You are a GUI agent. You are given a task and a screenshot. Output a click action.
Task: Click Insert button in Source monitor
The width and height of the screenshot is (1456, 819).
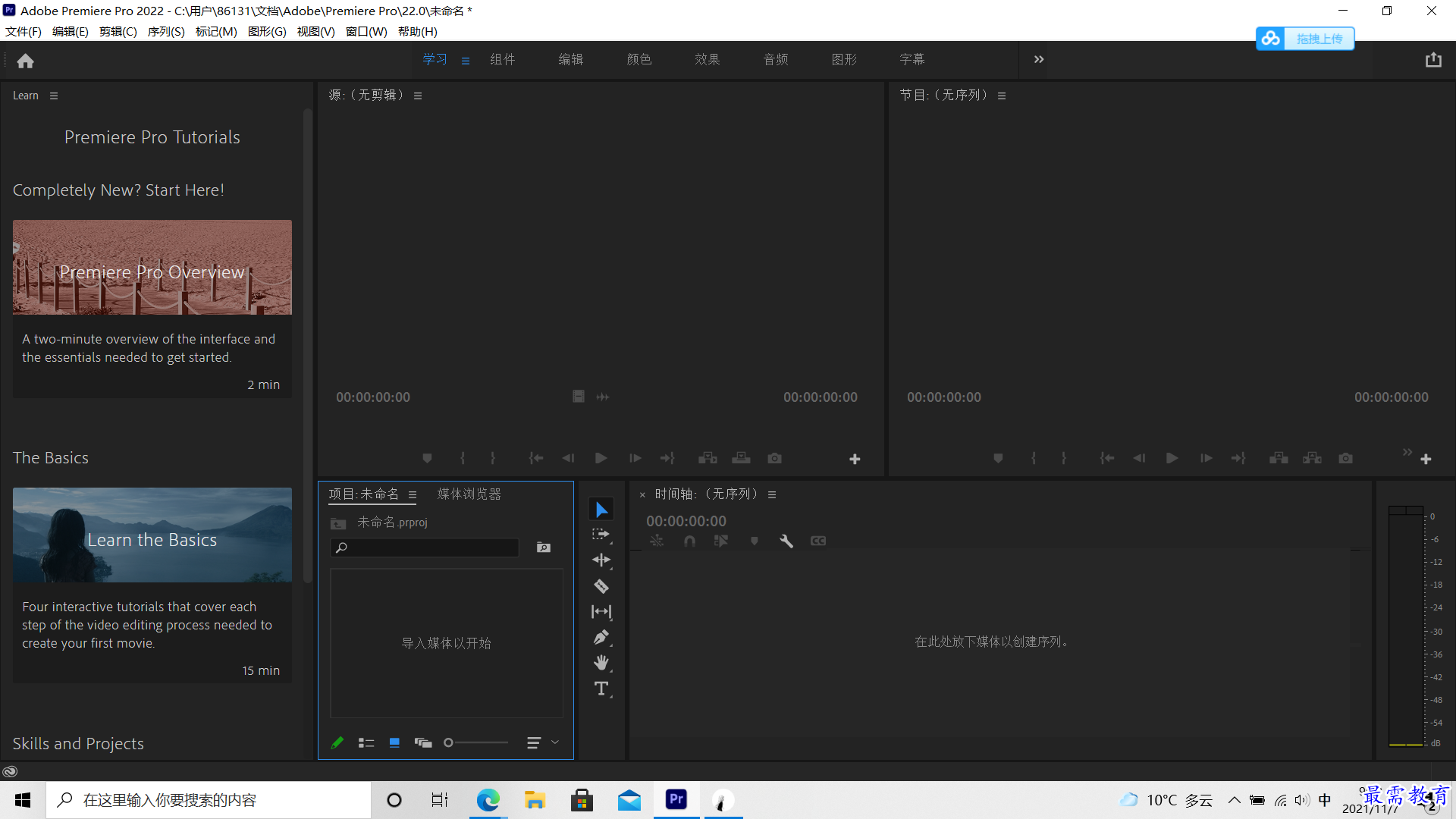pyautogui.click(x=708, y=458)
